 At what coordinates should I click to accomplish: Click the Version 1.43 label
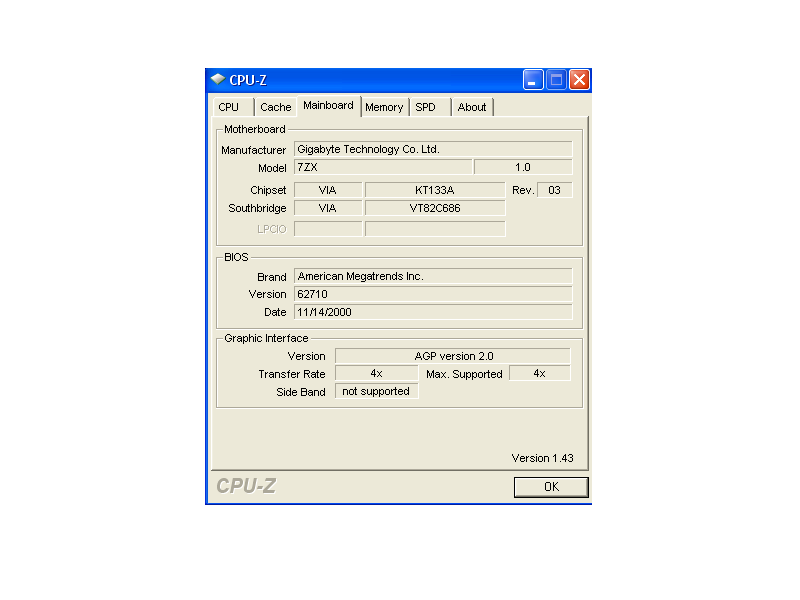coord(542,458)
